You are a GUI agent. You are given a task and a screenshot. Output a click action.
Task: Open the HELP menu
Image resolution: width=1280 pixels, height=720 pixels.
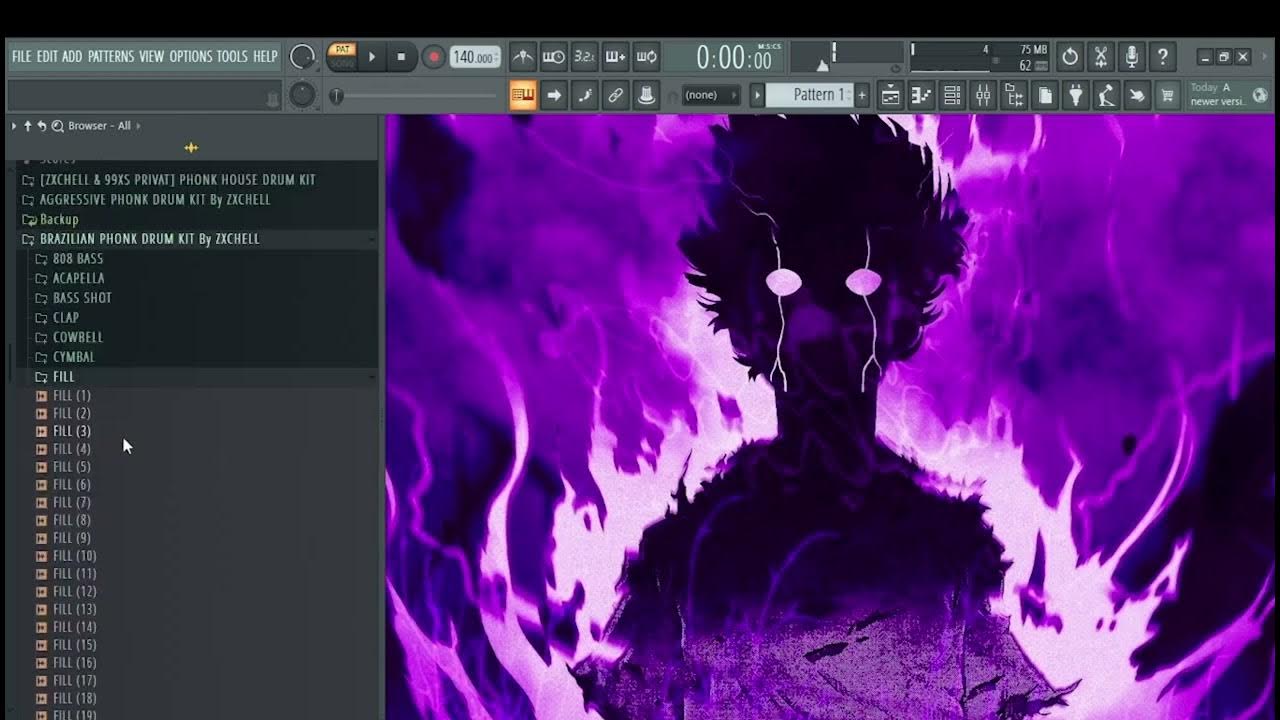265,56
